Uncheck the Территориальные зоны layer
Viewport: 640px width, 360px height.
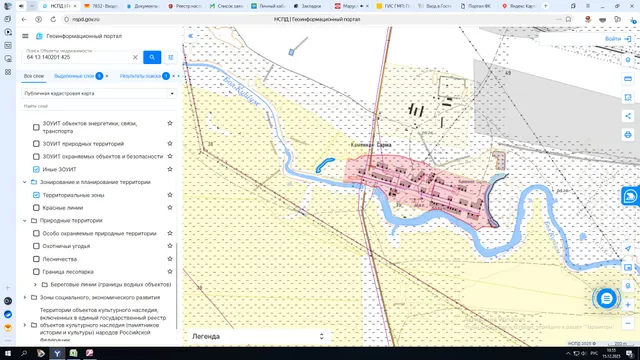(36, 195)
